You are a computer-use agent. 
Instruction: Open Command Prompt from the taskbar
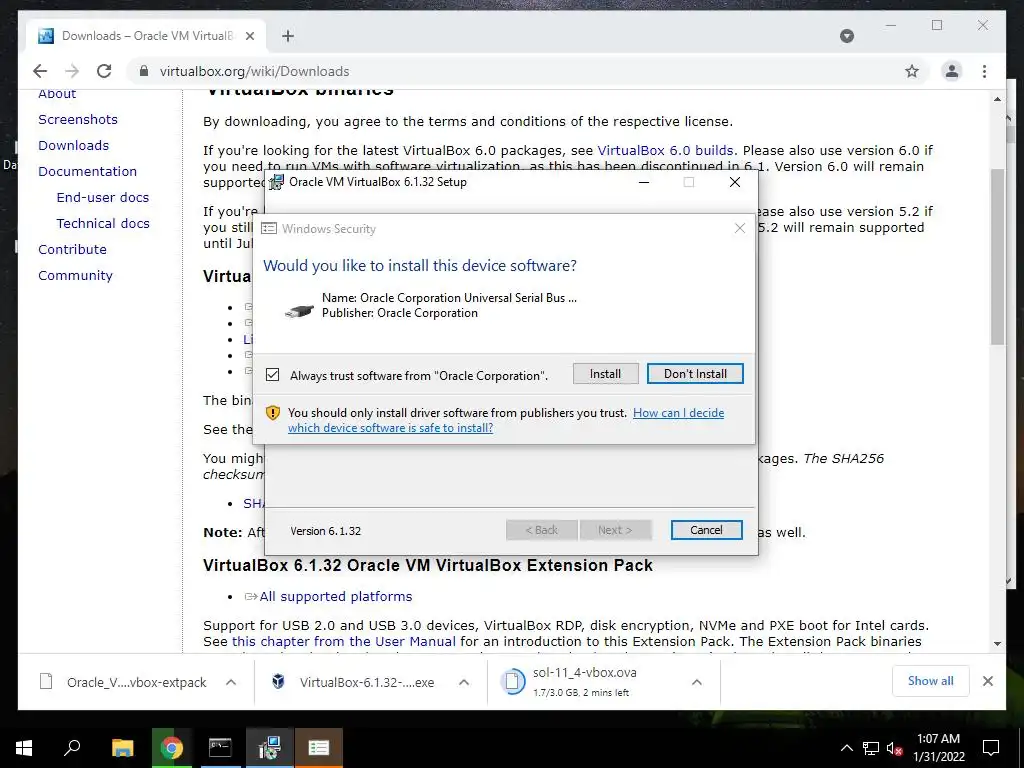(220, 747)
